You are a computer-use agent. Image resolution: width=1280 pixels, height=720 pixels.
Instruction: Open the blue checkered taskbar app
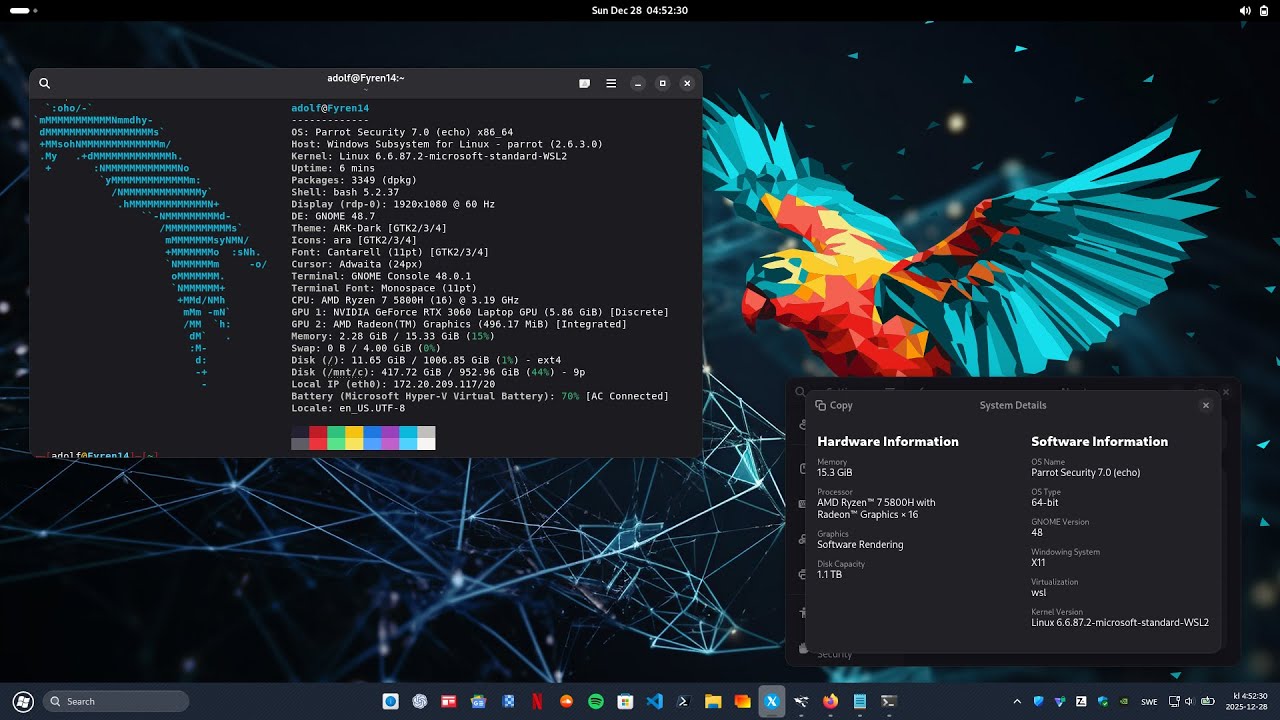(x=508, y=701)
